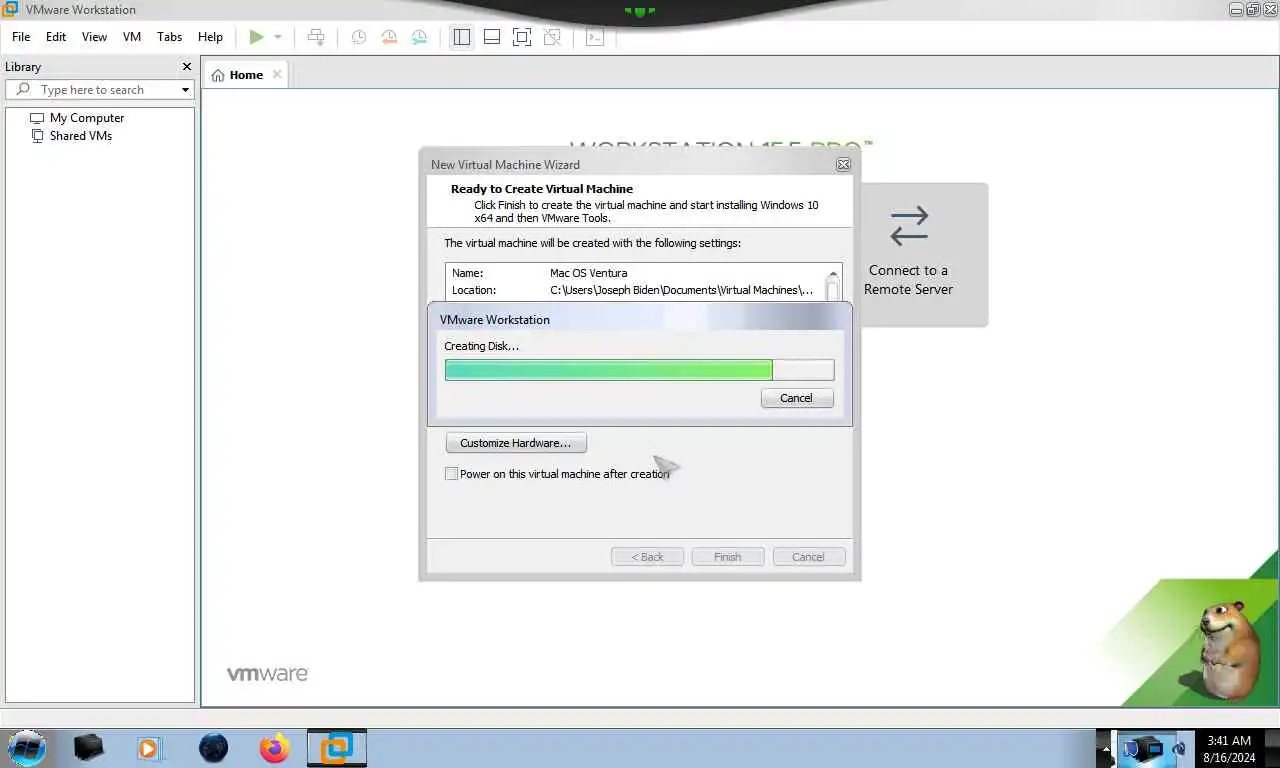This screenshot has height=768, width=1280.
Task: Click the VMware Workstation taskbar icon
Action: (x=336, y=748)
